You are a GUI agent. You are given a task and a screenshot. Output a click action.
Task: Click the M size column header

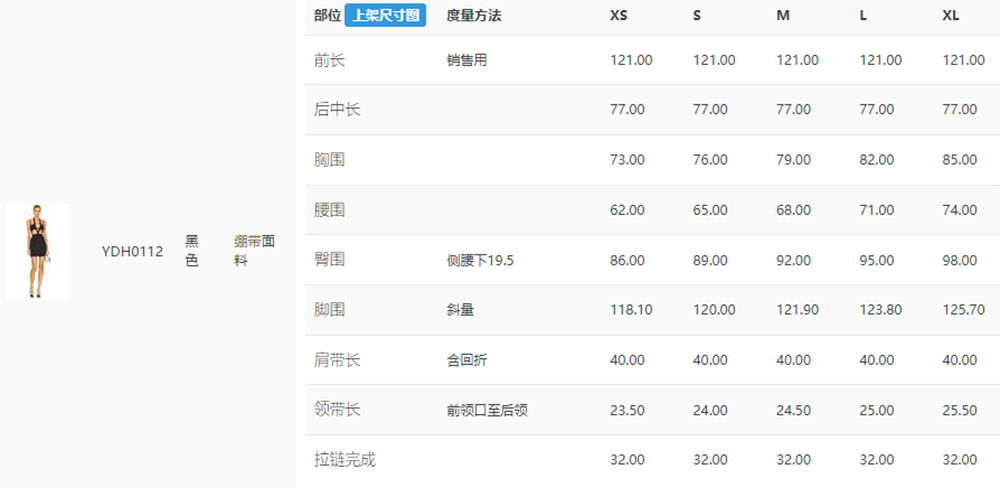[x=783, y=16]
